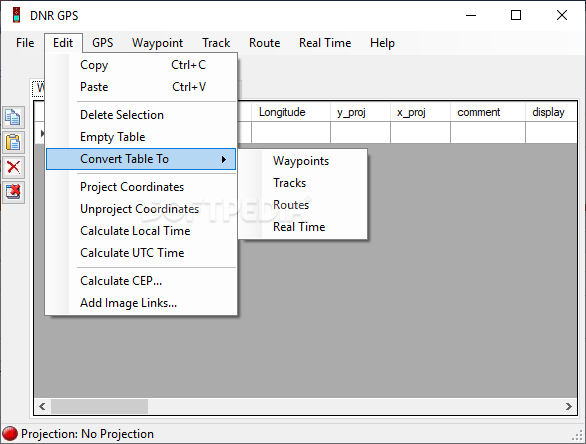Image resolution: width=586 pixels, height=444 pixels.
Task: Click the x_proj column header
Action: [x=420, y=112]
